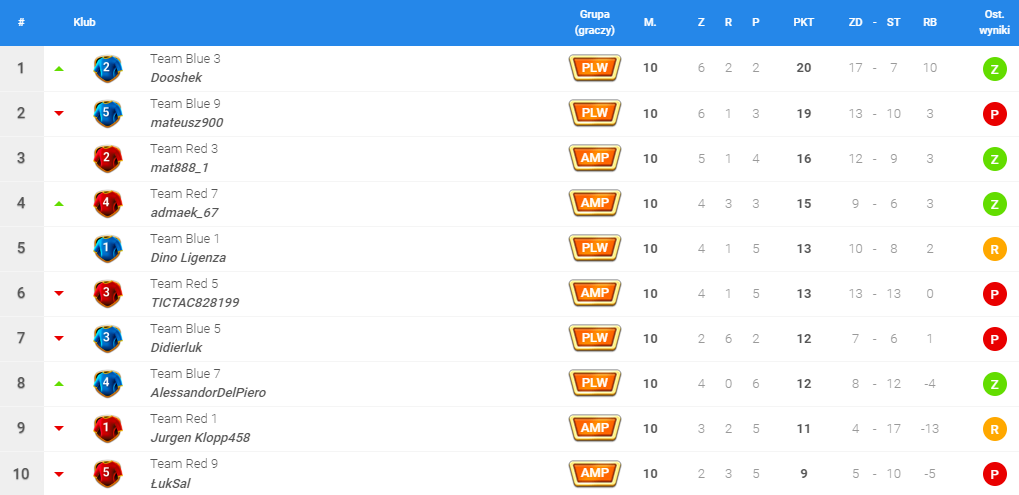
Task: Click red P result circle for mateusz900
Action: click(994, 114)
